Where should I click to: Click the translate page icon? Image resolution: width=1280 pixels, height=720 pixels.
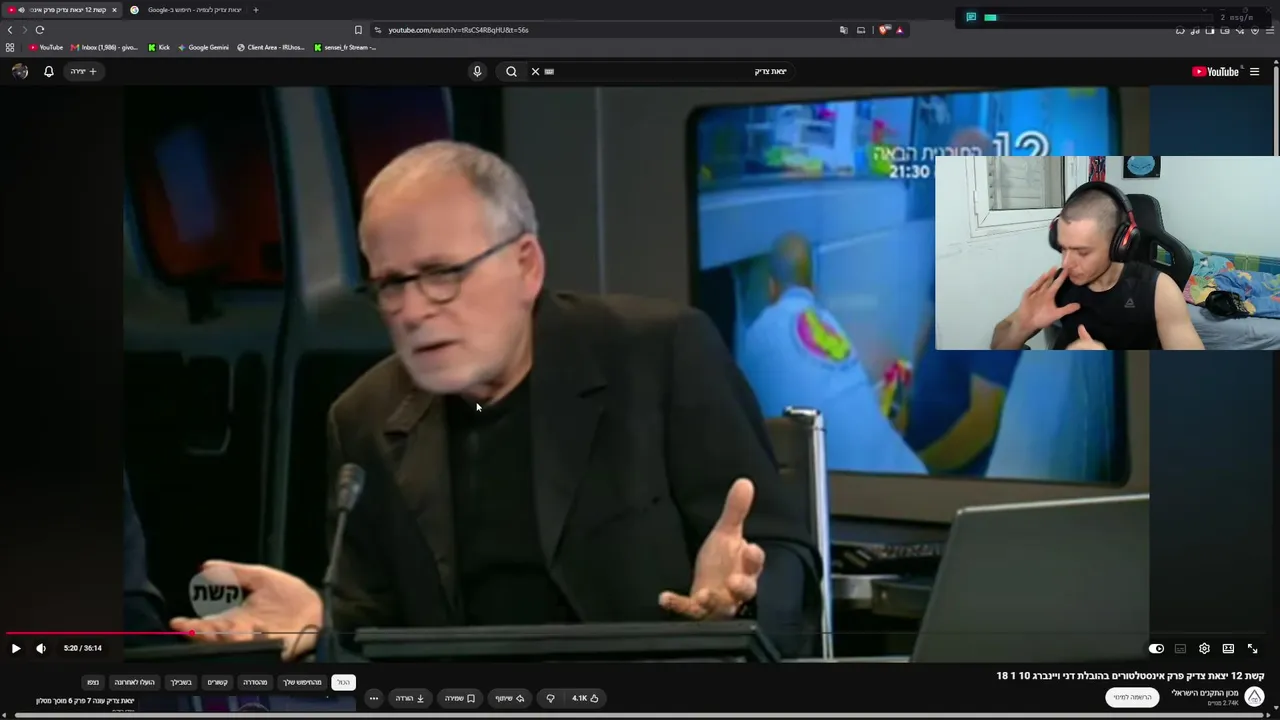pos(844,30)
